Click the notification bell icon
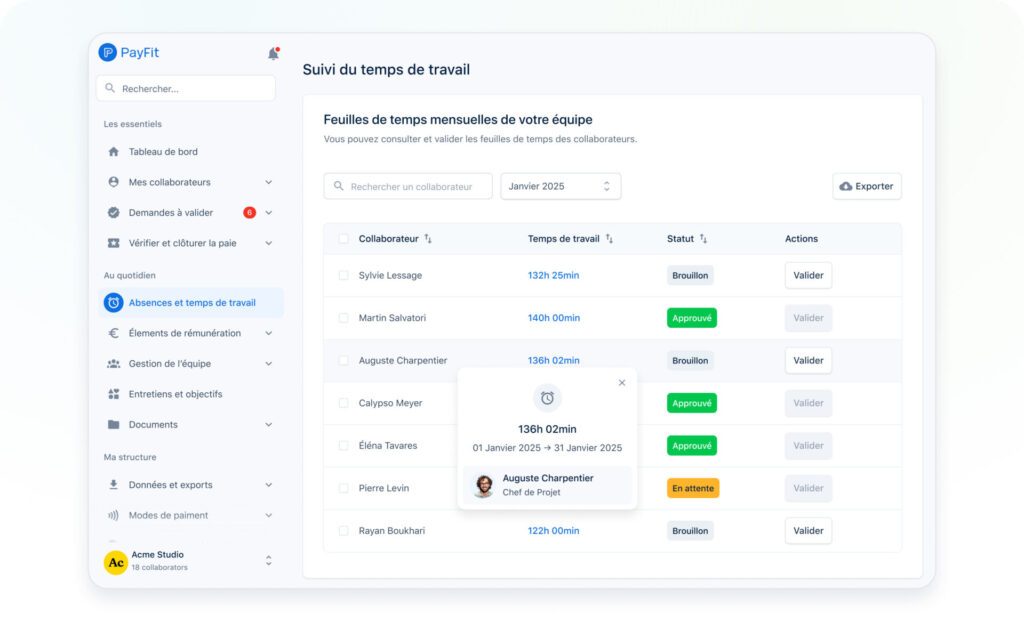1024x623 pixels. point(273,53)
